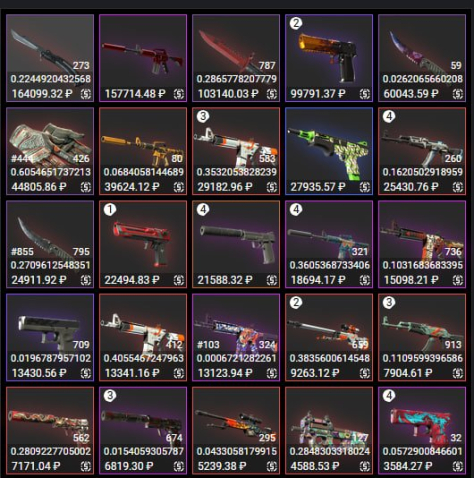
Task: Click the coin icon beside 3584.27 ₽
Action: tap(458, 466)
